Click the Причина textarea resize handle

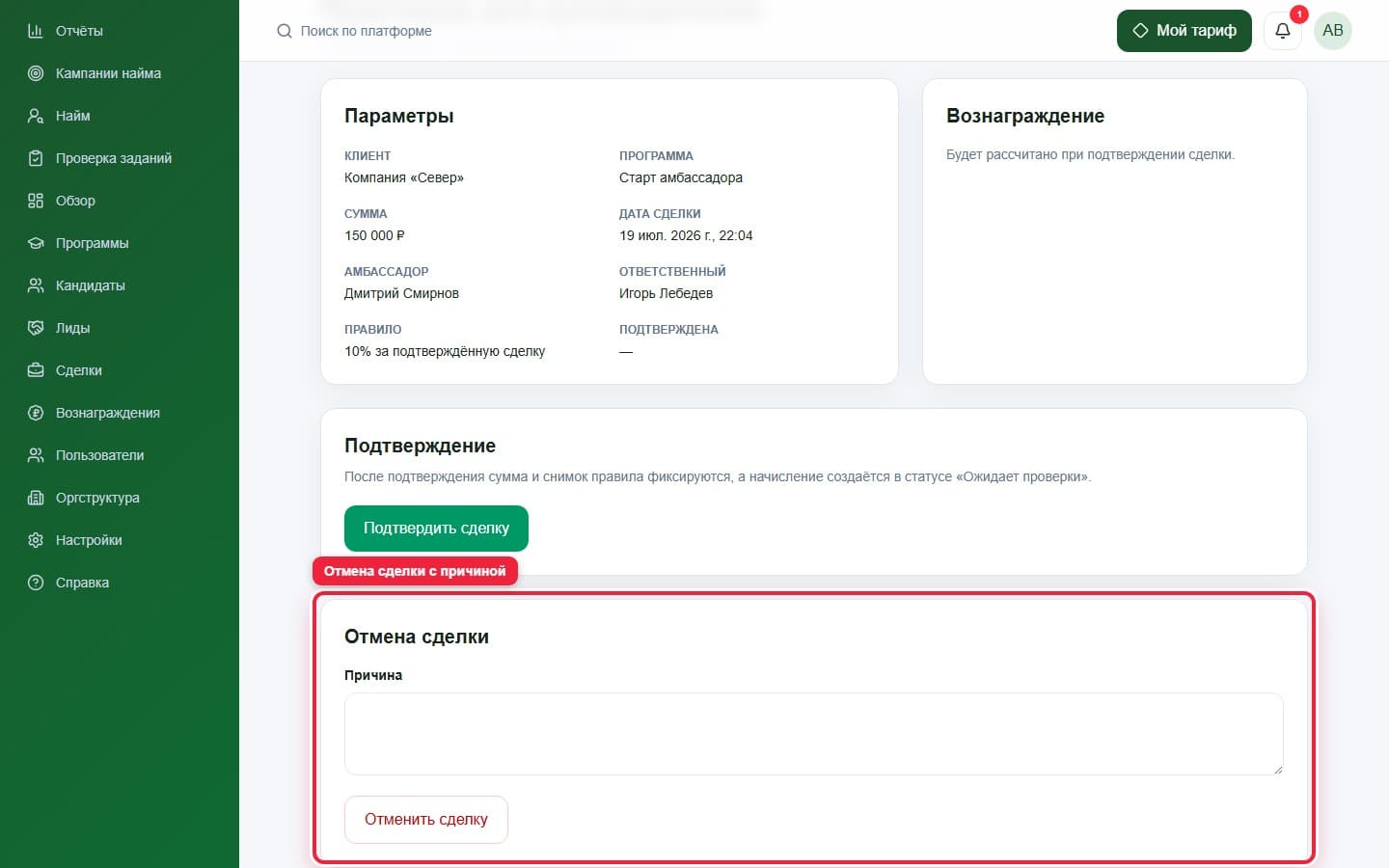pyautogui.click(x=1277, y=769)
